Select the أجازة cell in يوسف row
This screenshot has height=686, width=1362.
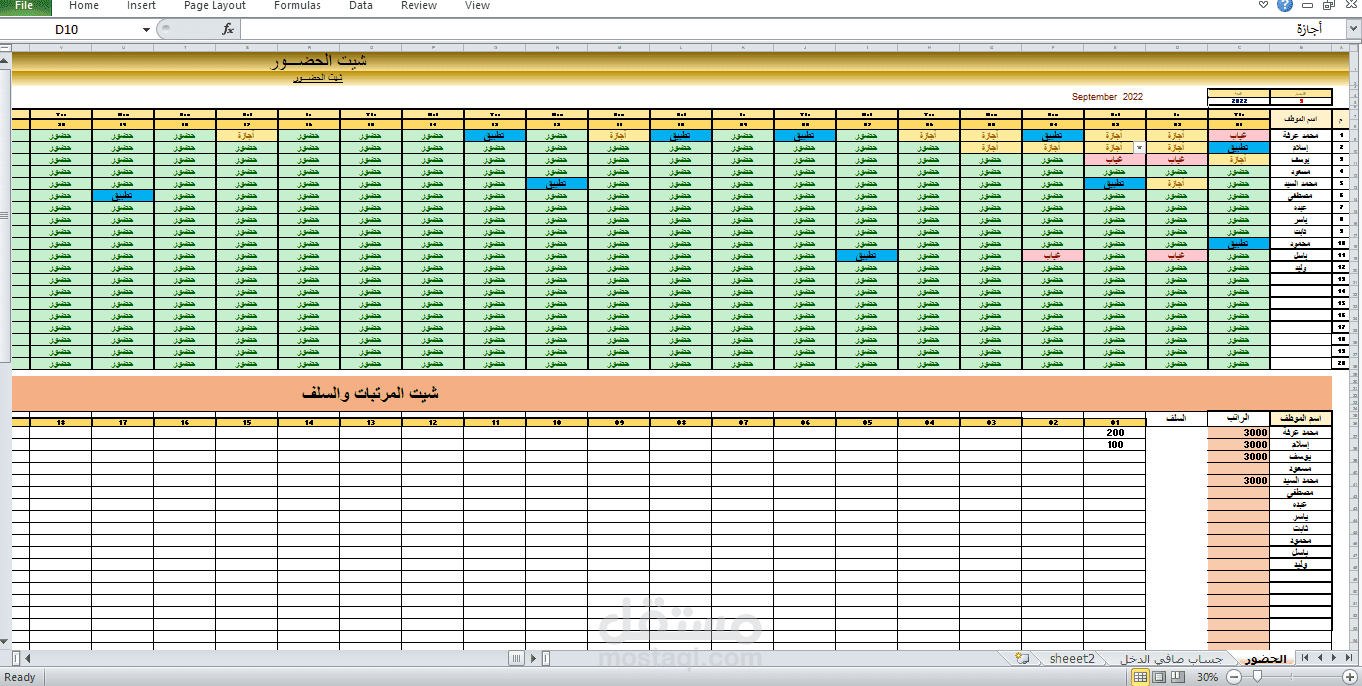pyautogui.click(x=1239, y=159)
